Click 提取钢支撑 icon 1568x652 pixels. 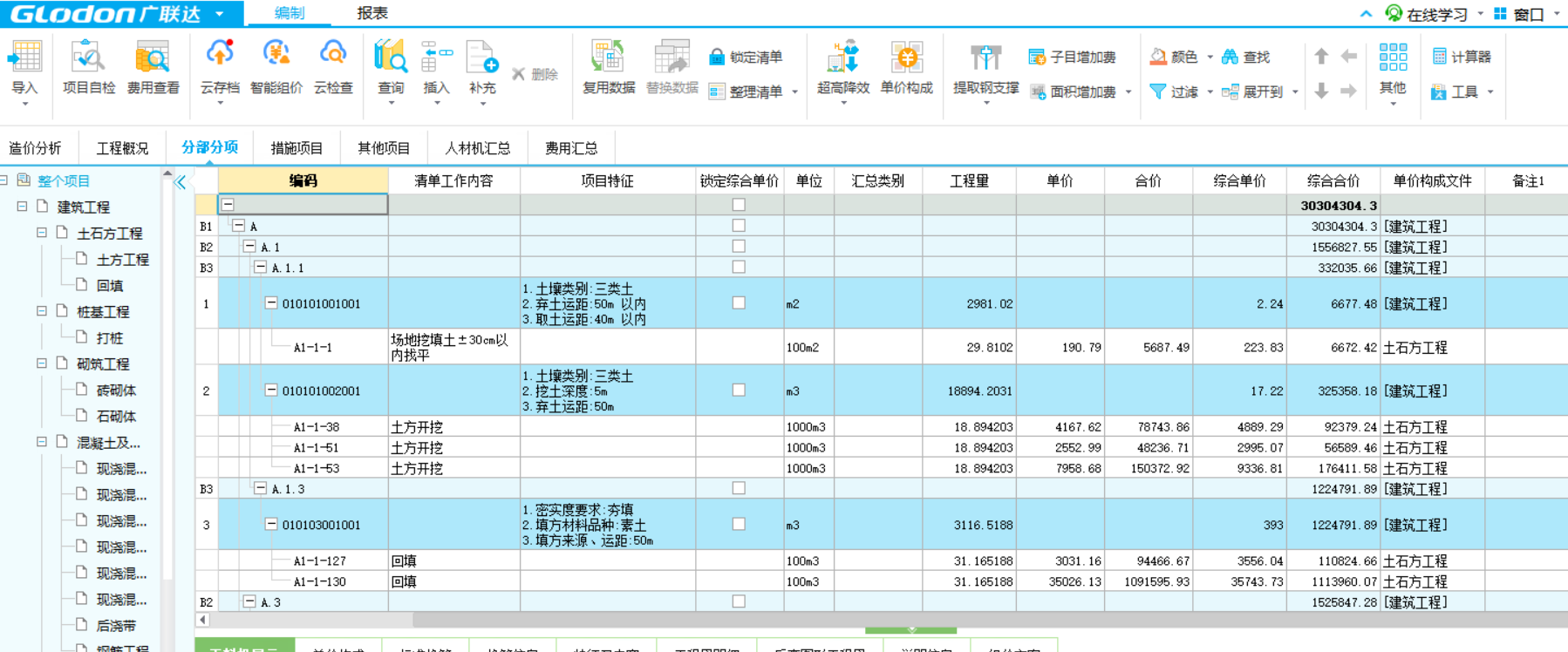pos(985,57)
